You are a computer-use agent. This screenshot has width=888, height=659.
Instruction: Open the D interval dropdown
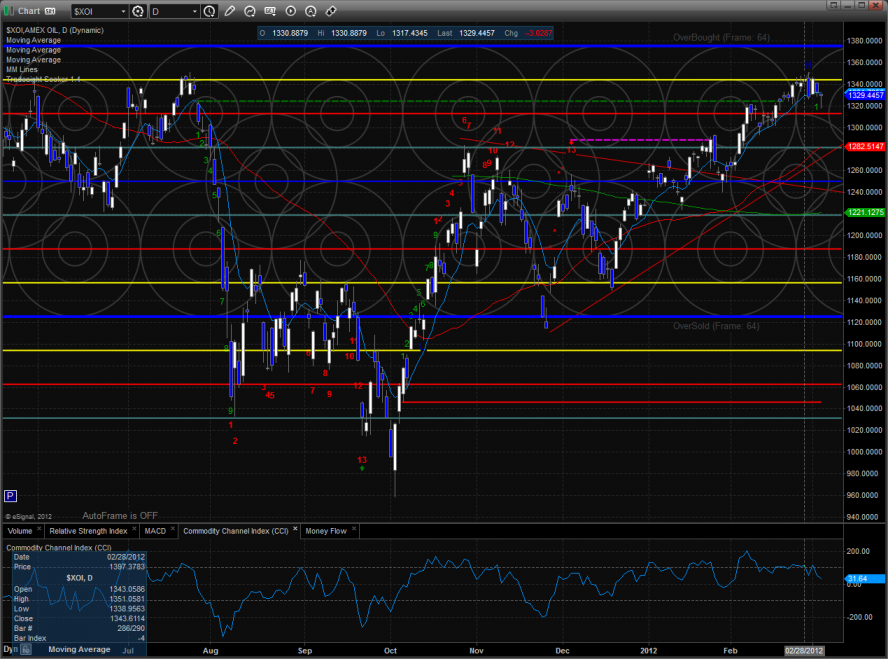(x=193, y=12)
